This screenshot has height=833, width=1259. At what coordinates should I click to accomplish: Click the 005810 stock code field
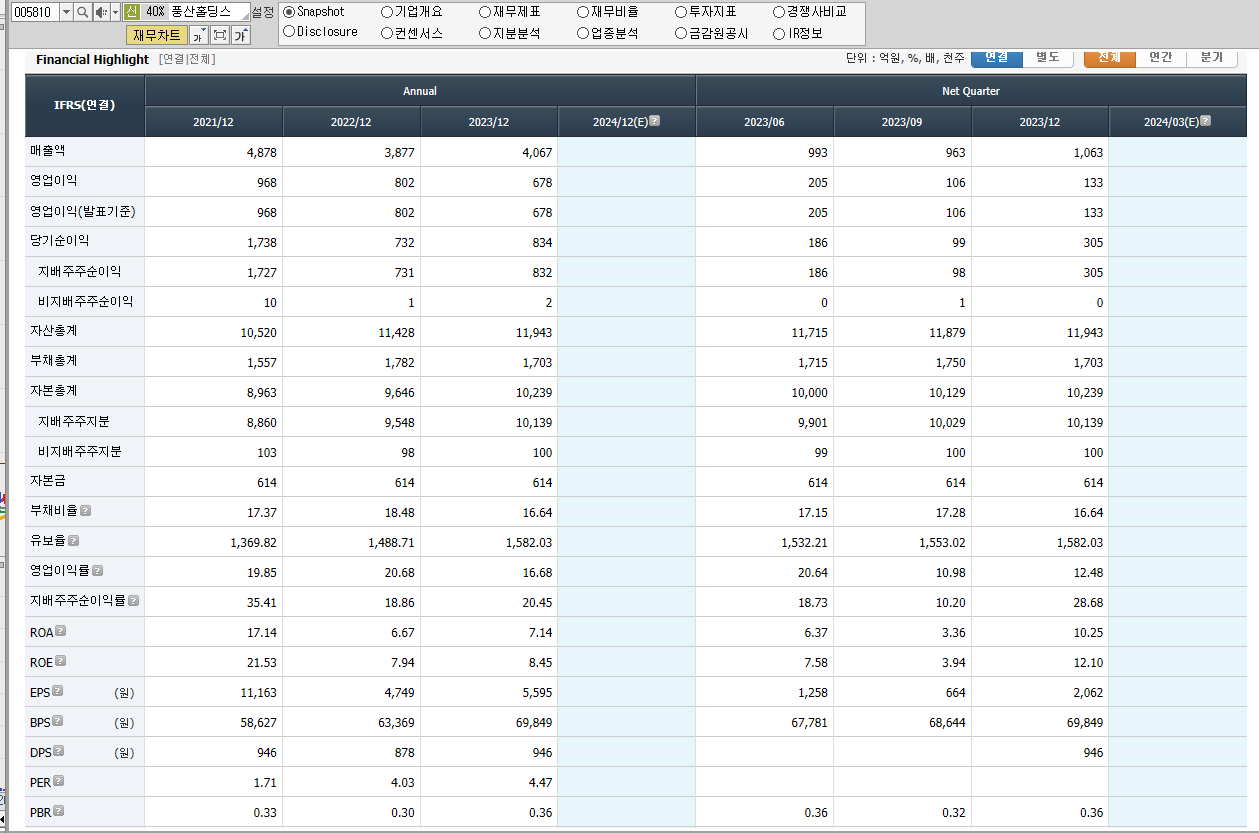35,12
